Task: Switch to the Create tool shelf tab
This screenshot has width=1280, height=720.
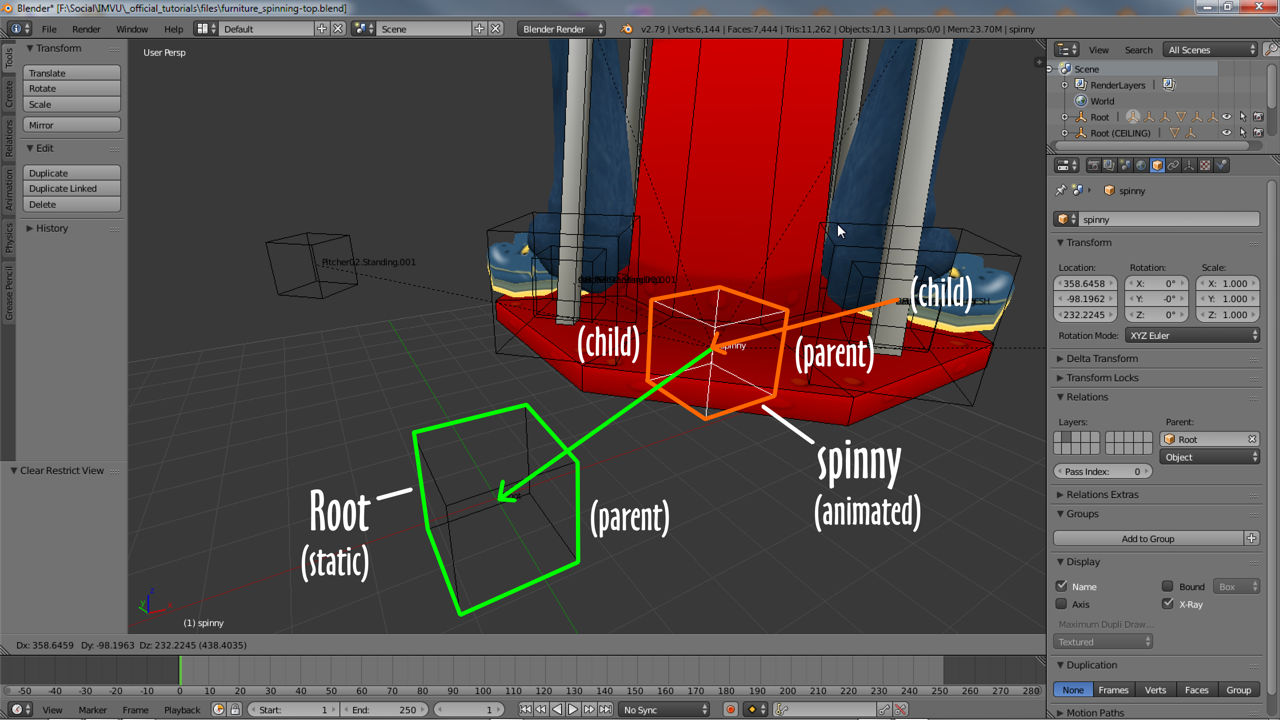Action: [x=9, y=94]
